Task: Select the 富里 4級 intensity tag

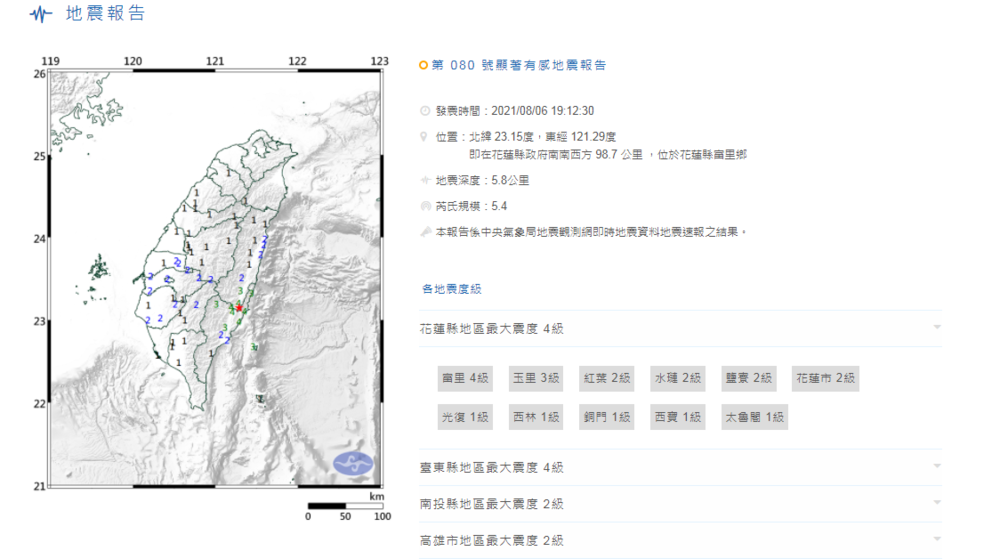Action: pyautogui.click(x=465, y=378)
